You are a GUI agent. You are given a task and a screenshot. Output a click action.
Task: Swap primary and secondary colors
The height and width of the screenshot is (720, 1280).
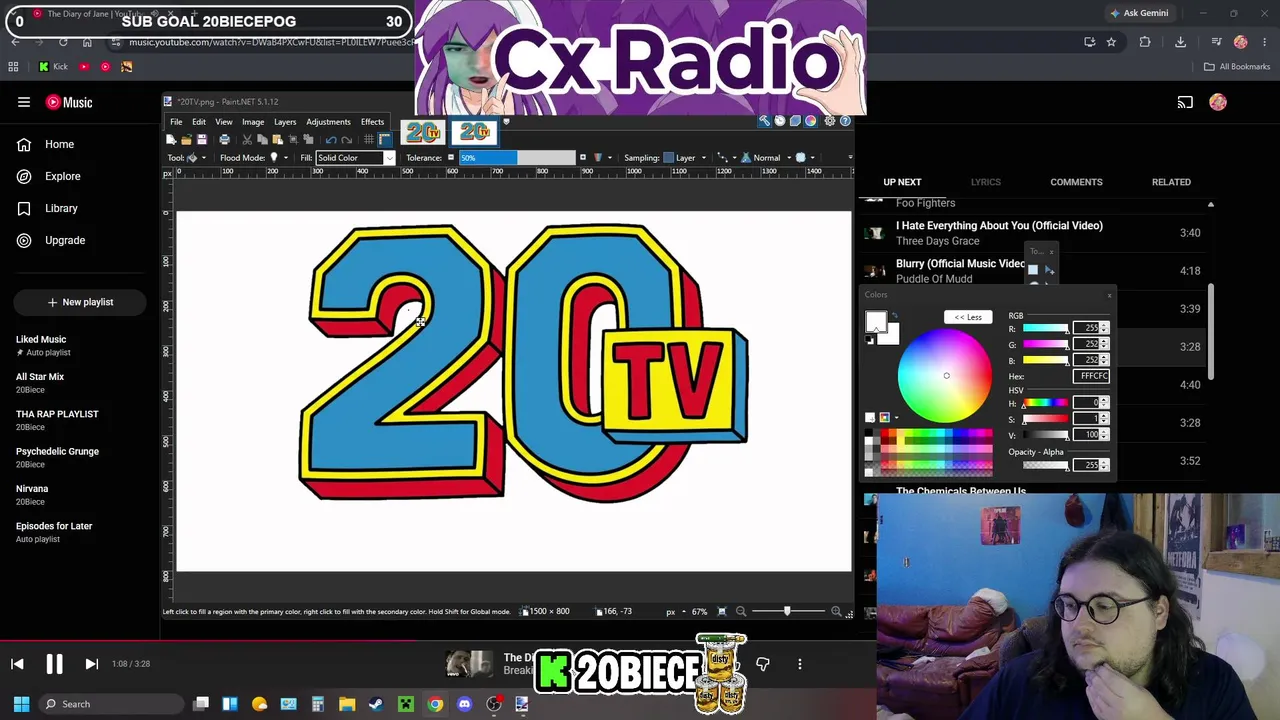(x=894, y=317)
